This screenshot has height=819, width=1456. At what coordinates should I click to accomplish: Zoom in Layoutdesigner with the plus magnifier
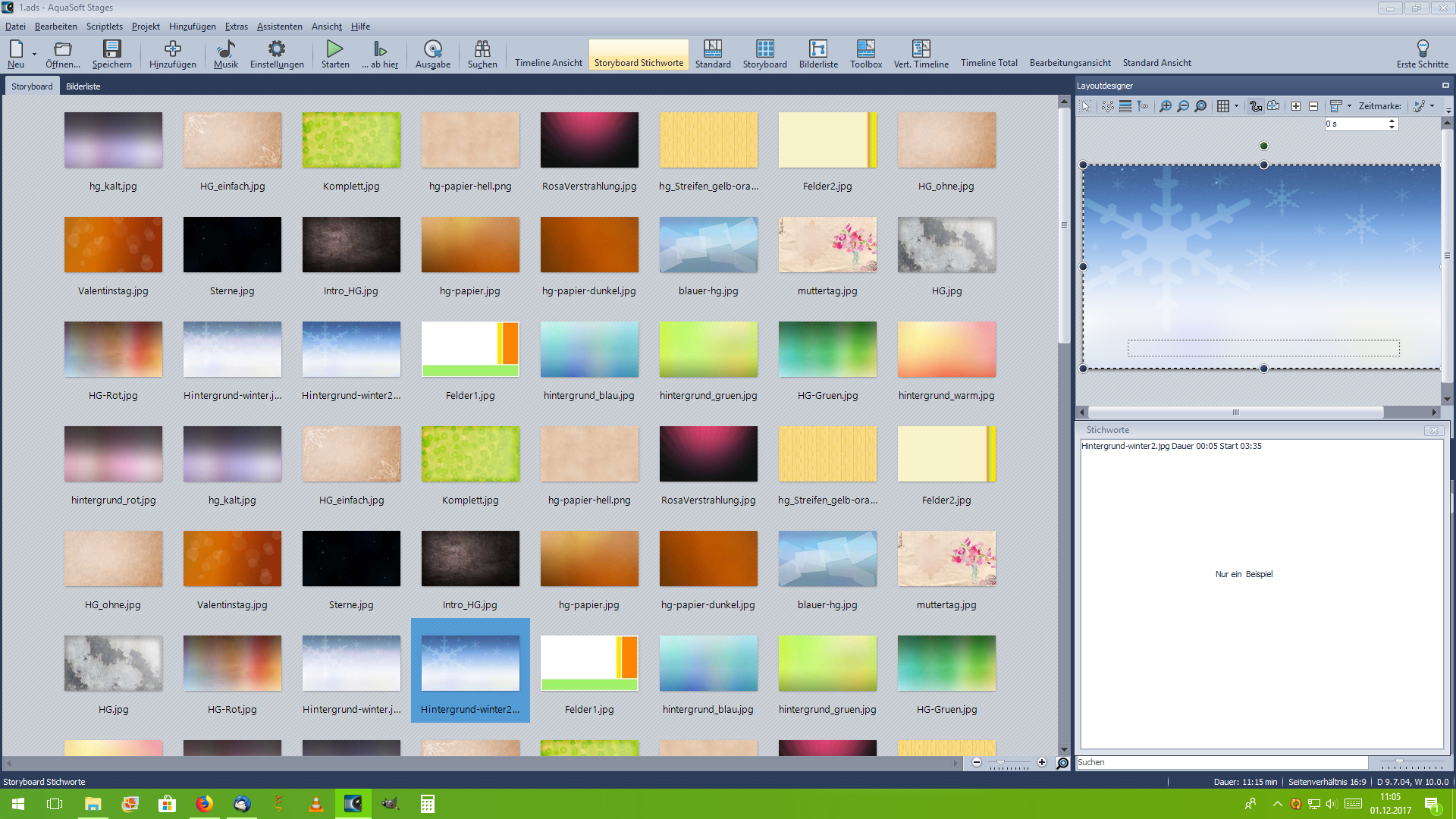point(1166,106)
